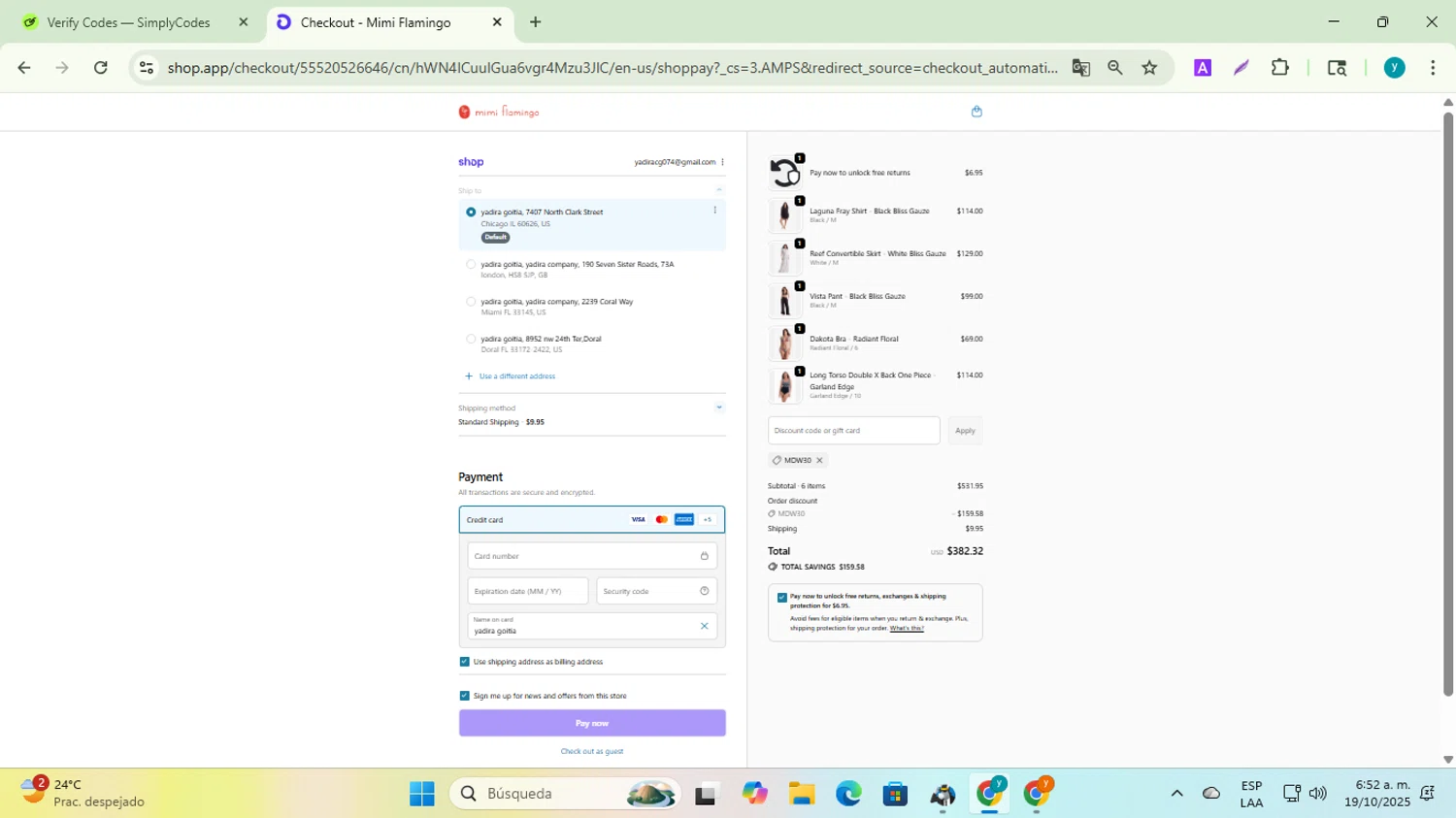The width and height of the screenshot is (1456, 818).
Task: Click the lock icon in card number field
Action: pyautogui.click(x=705, y=556)
